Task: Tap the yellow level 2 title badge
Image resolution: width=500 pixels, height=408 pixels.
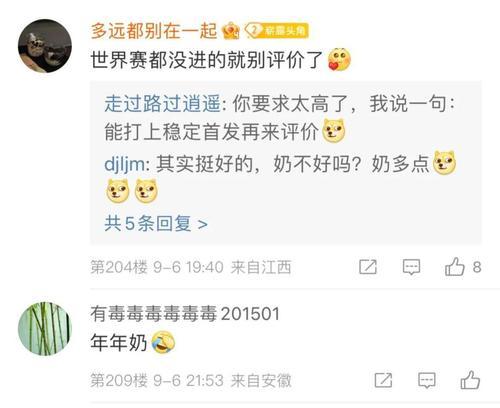Action: pos(277,31)
